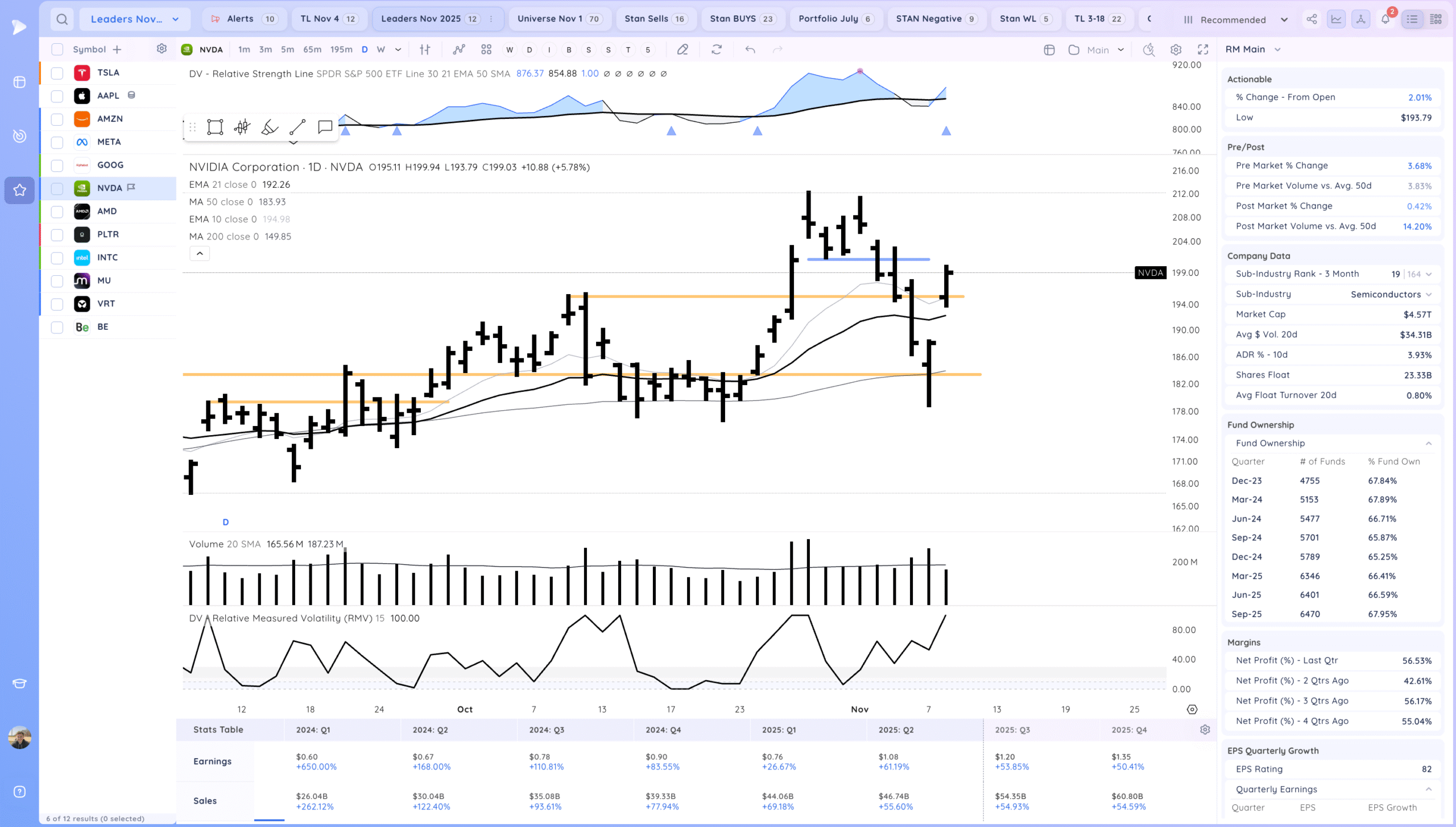1456x827 pixels.
Task: Click the refresh chart icon
Action: coord(717,49)
